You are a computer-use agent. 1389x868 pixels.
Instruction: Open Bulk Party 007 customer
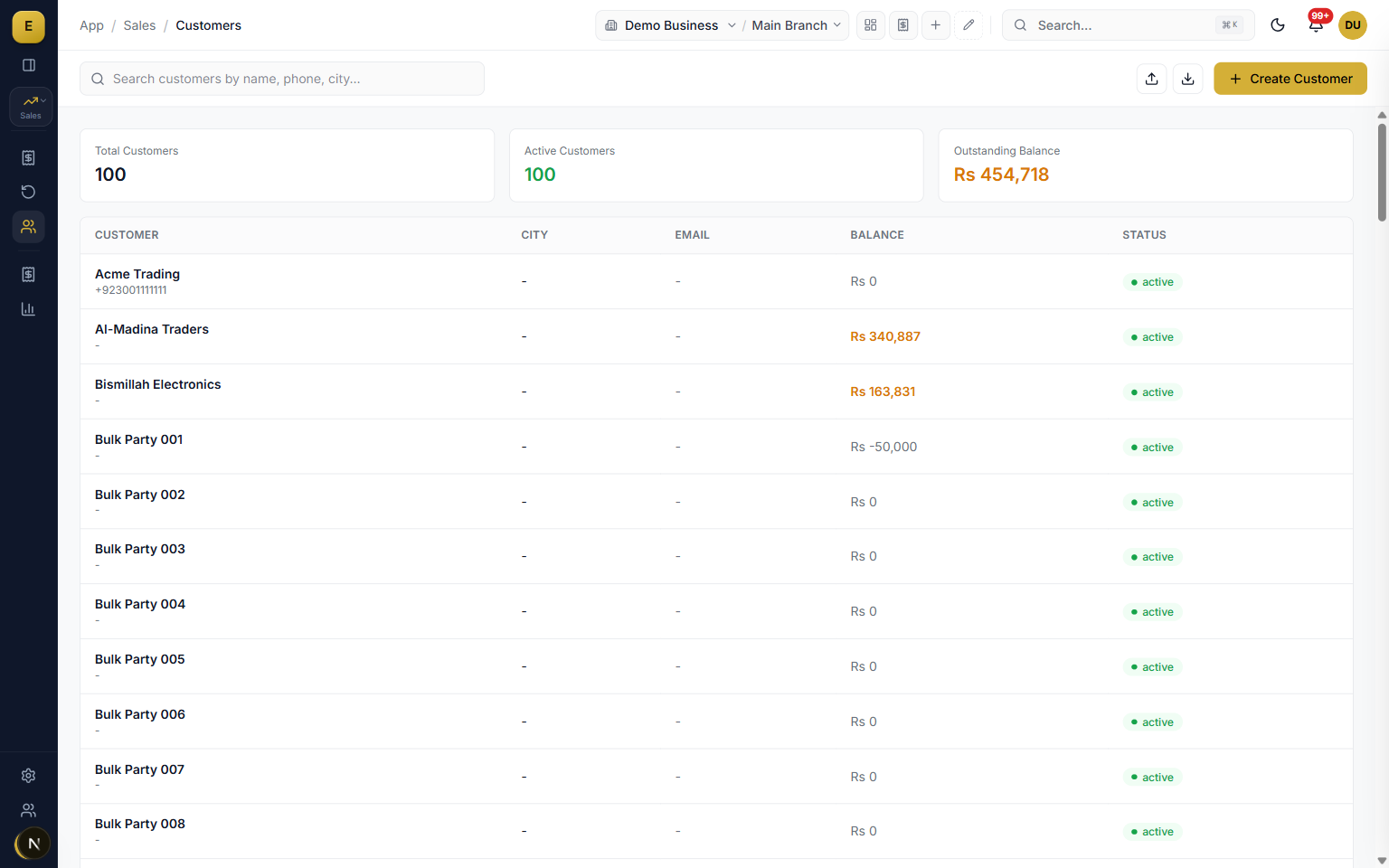pos(716,777)
